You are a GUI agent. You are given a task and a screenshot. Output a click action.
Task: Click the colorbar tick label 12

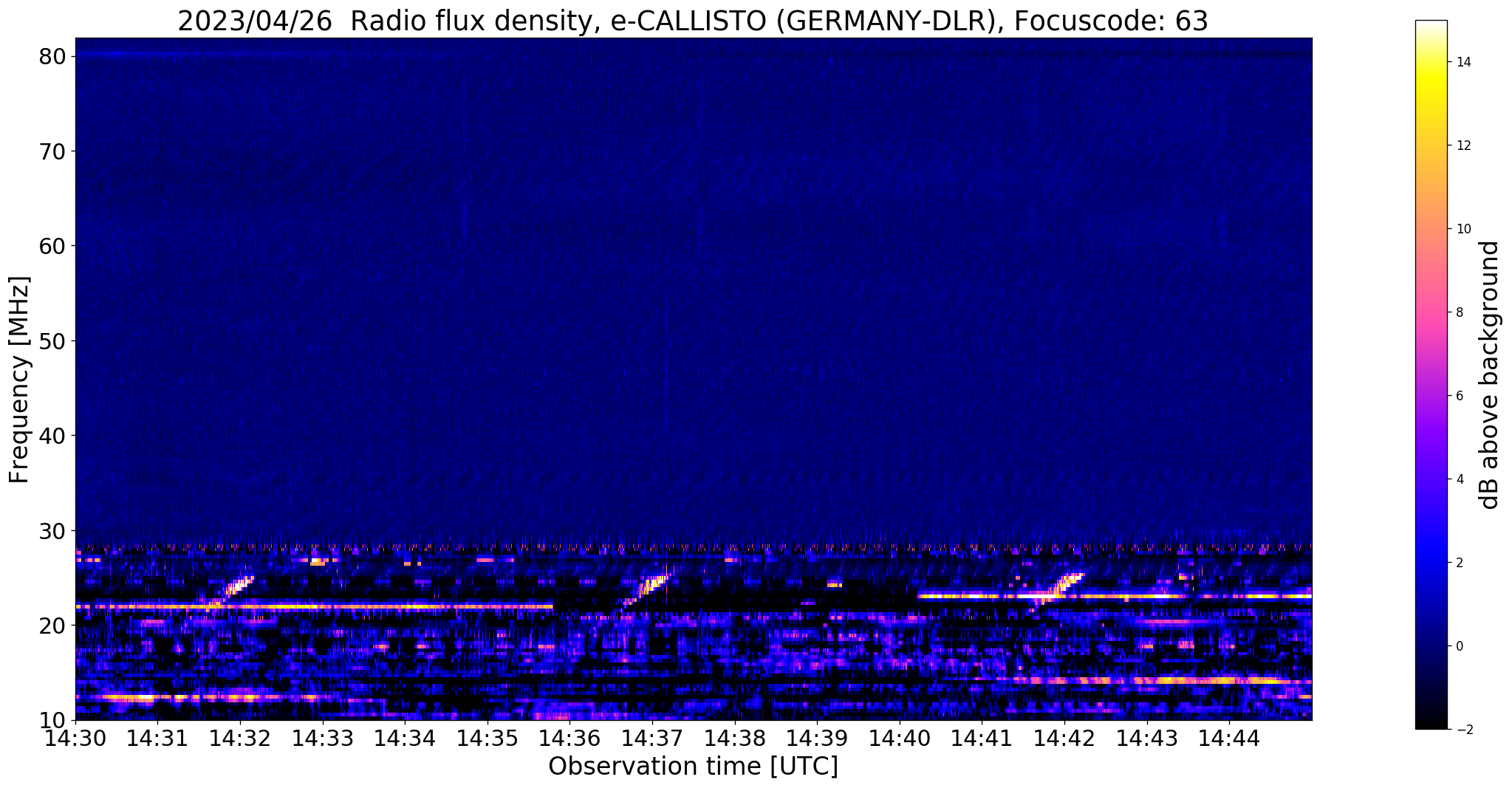[x=1463, y=146]
